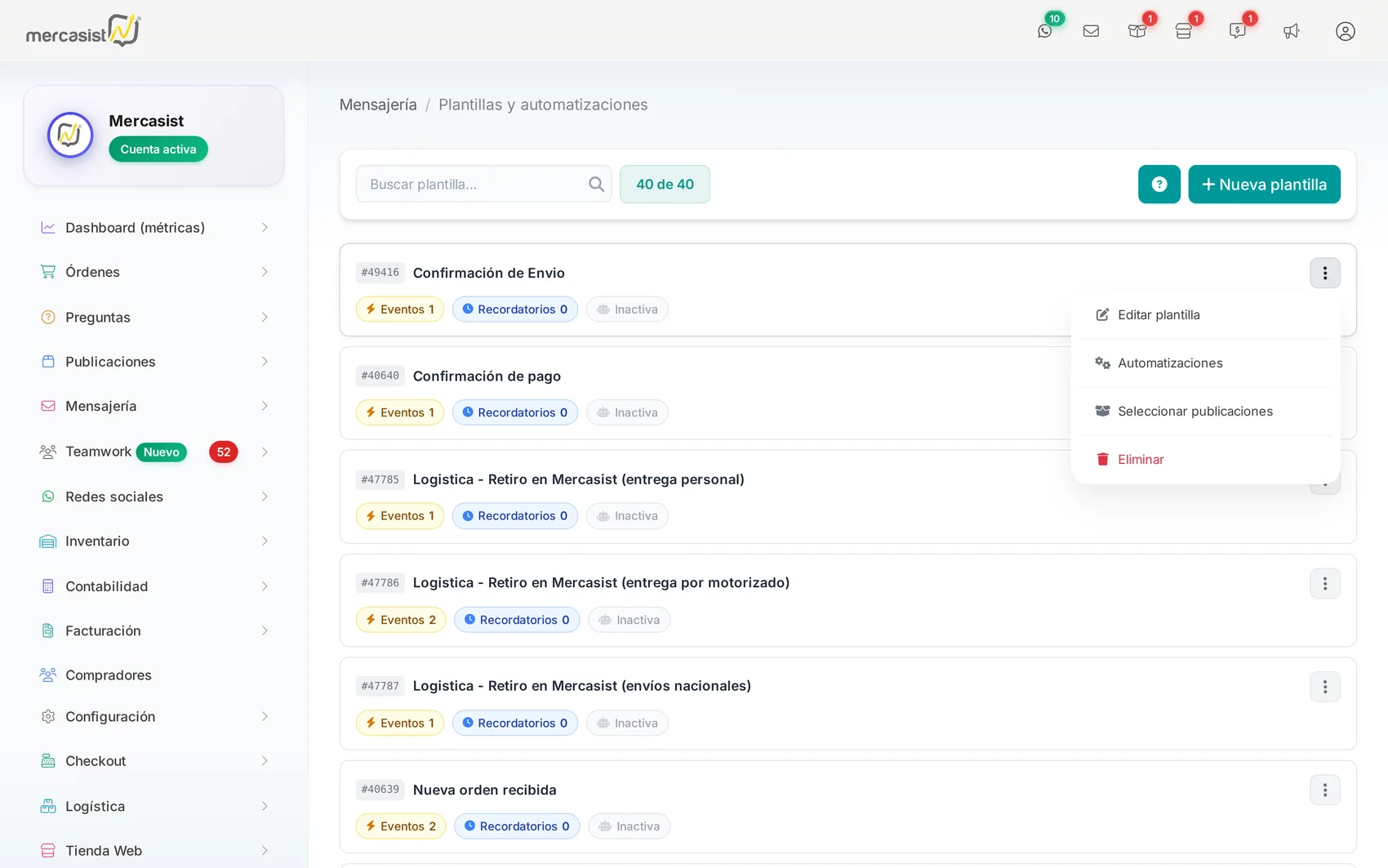The width and height of the screenshot is (1388, 868).
Task: Open options for Retiro entrega por motorizado
Action: point(1325,584)
